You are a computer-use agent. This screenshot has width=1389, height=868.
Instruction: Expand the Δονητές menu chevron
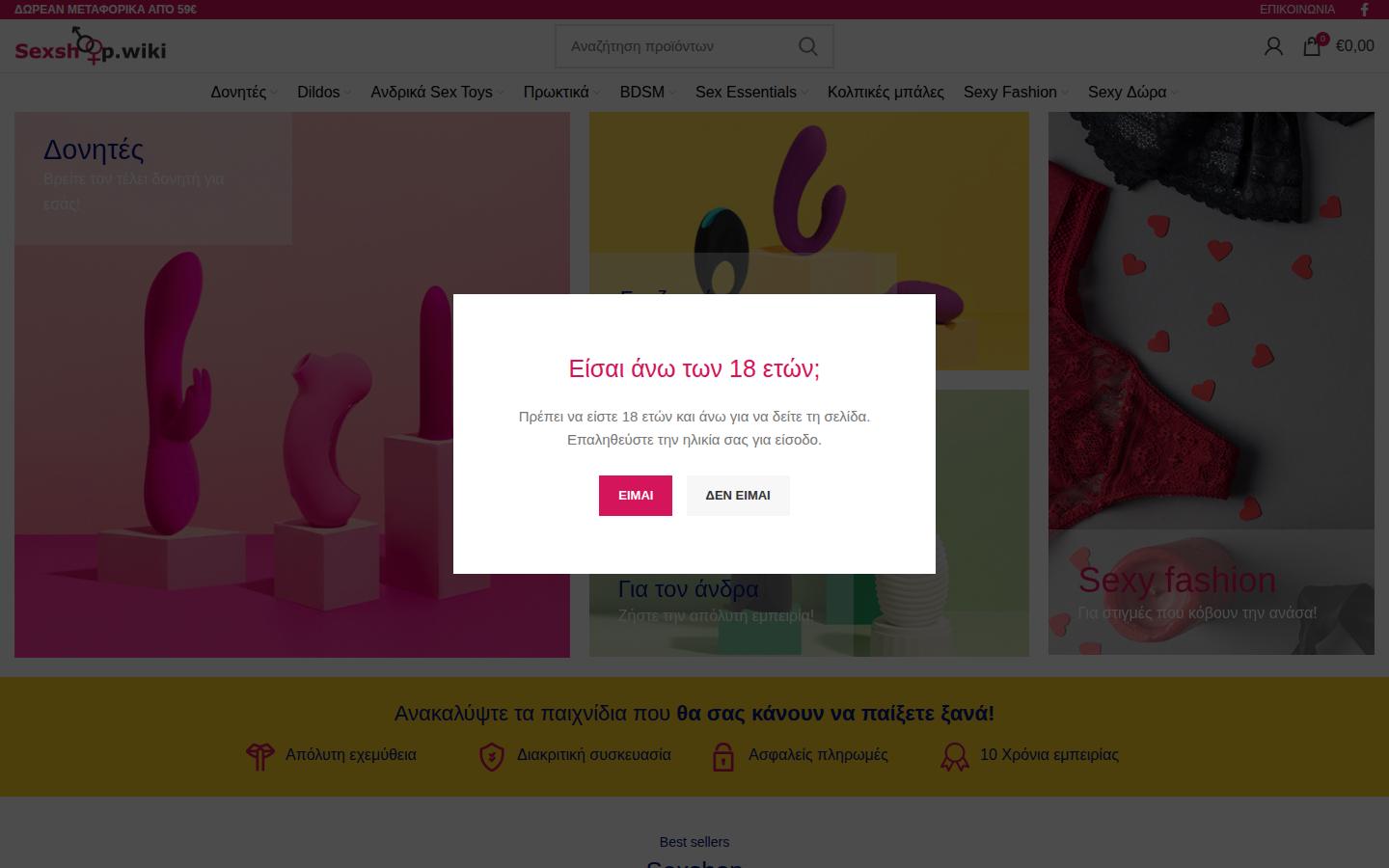(x=274, y=94)
